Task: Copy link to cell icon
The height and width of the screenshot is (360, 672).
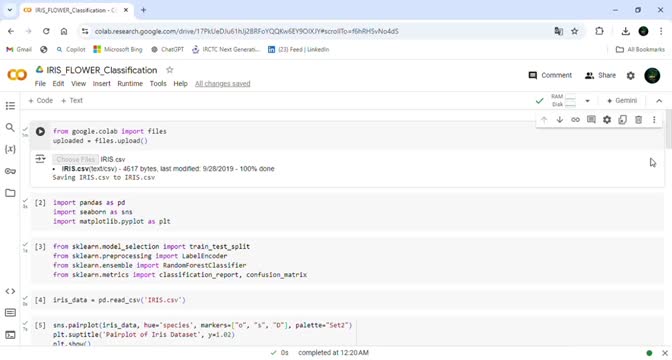Action: 576,120
